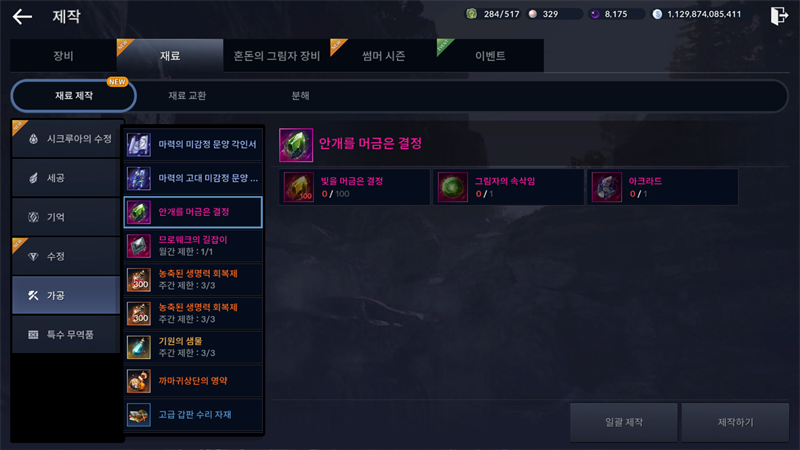The height and width of the screenshot is (450, 800).
Task: Select the 빛을 머금은 결정 ingredient icon
Action: [298, 187]
